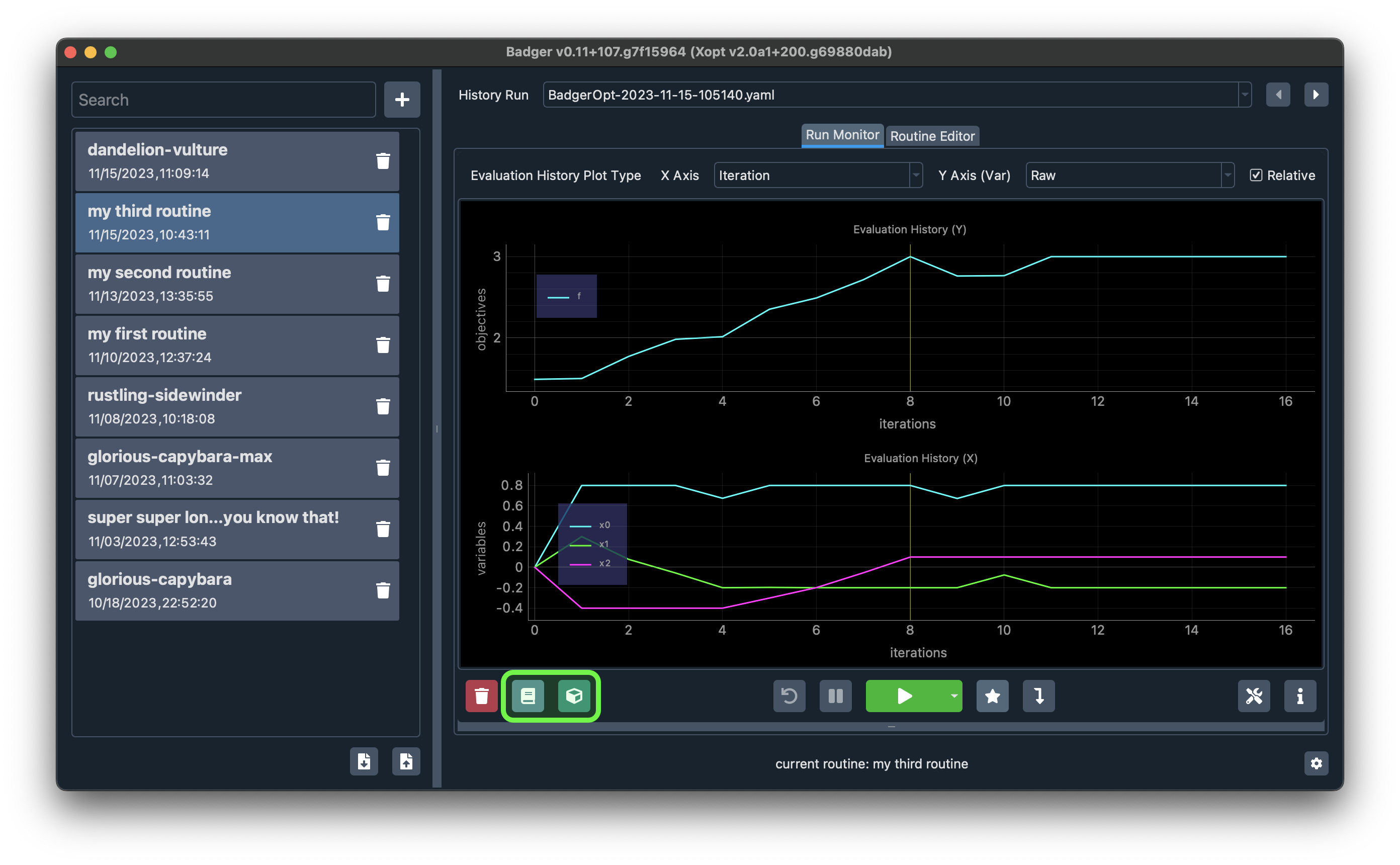Jump to optimal solution star button

point(992,696)
